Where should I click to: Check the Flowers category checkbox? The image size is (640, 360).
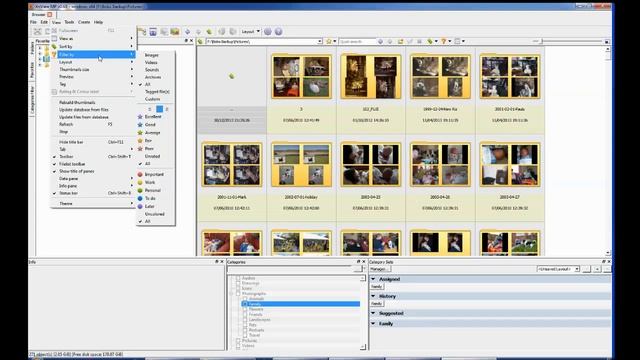click(x=245, y=309)
